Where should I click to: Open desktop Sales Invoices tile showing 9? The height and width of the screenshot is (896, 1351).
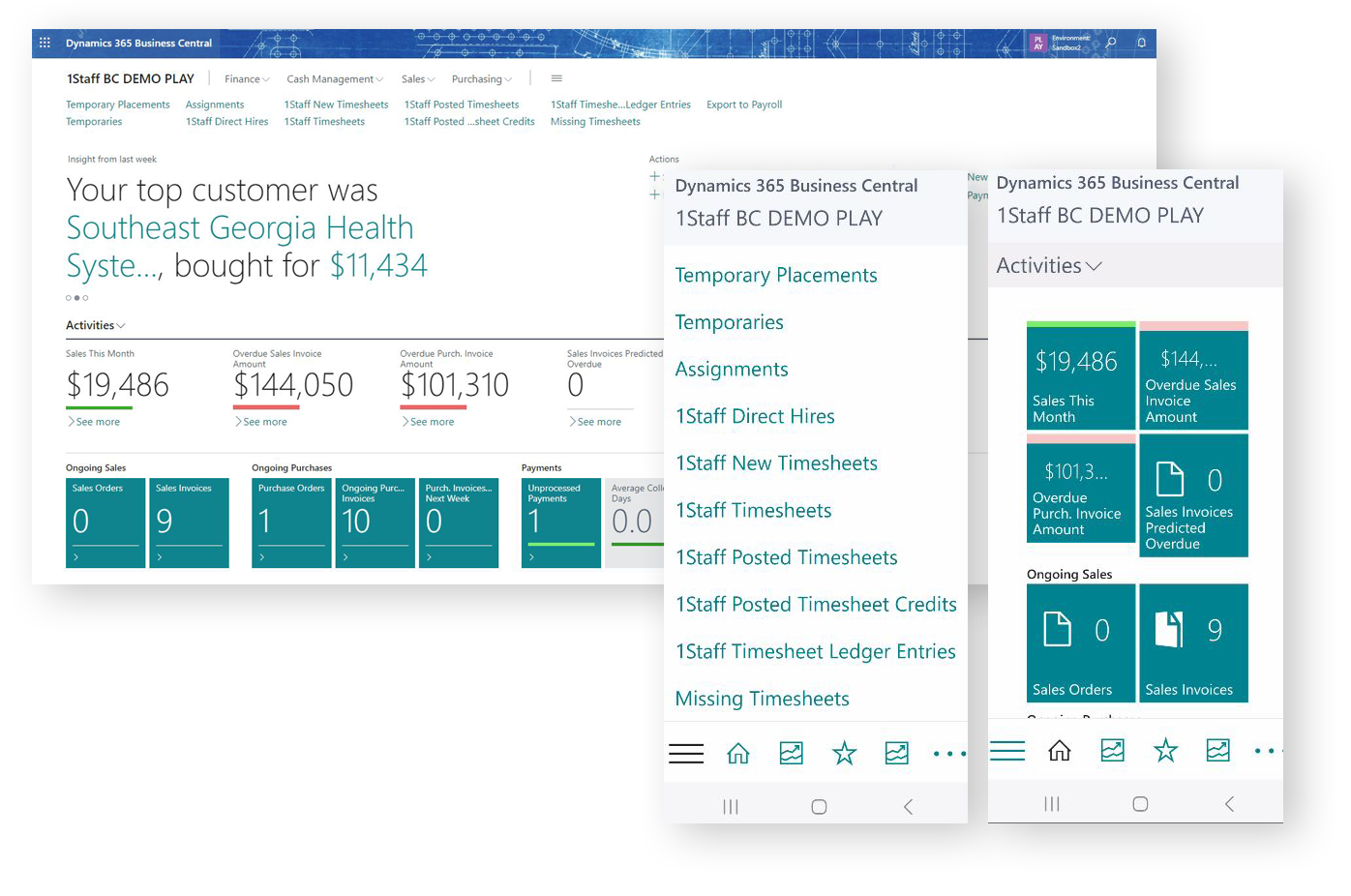189,523
